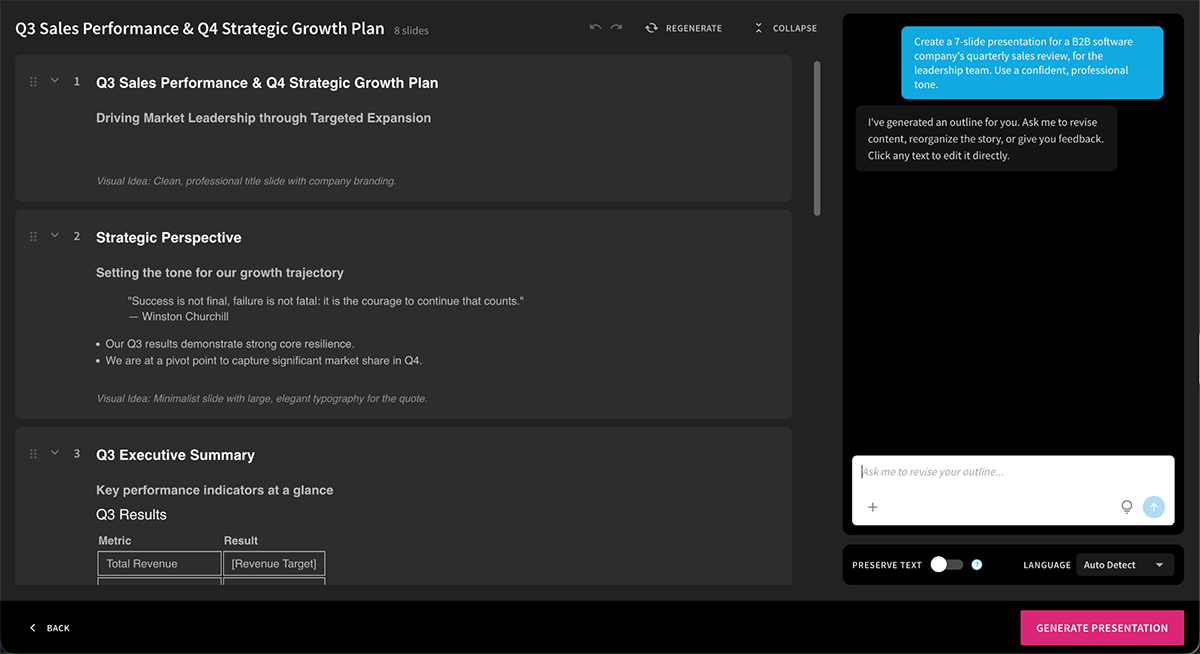Edit 'Strategic Perspective' slide title
1200x654 pixels.
169,238
